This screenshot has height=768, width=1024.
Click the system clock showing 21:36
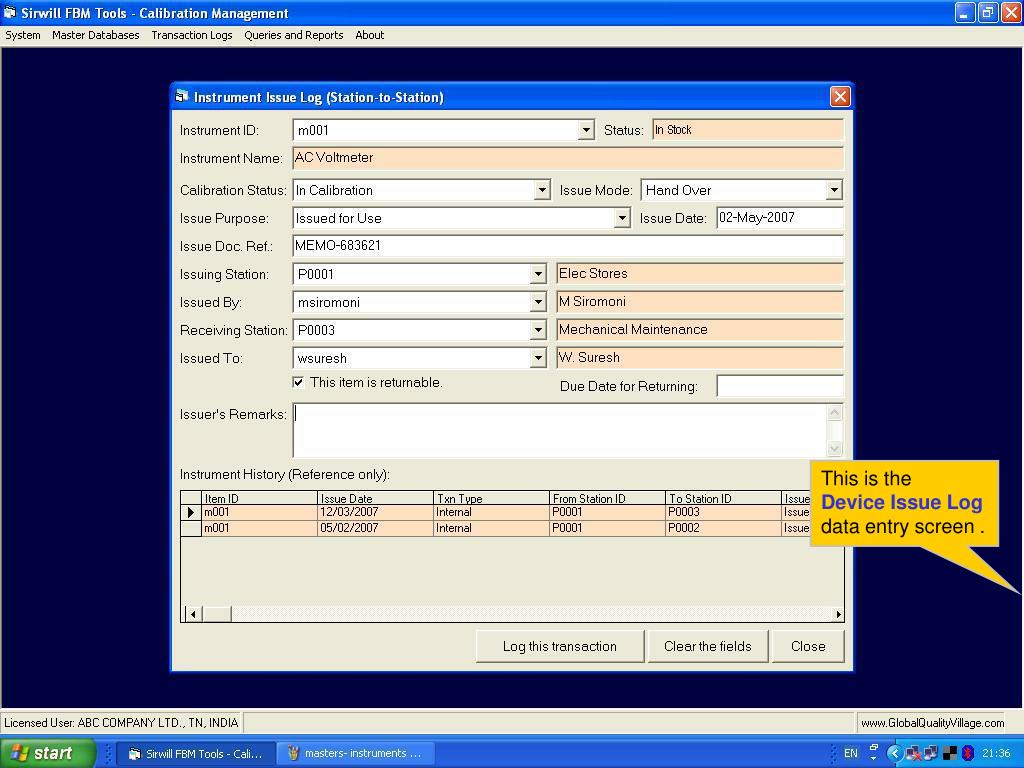pos(996,754)
